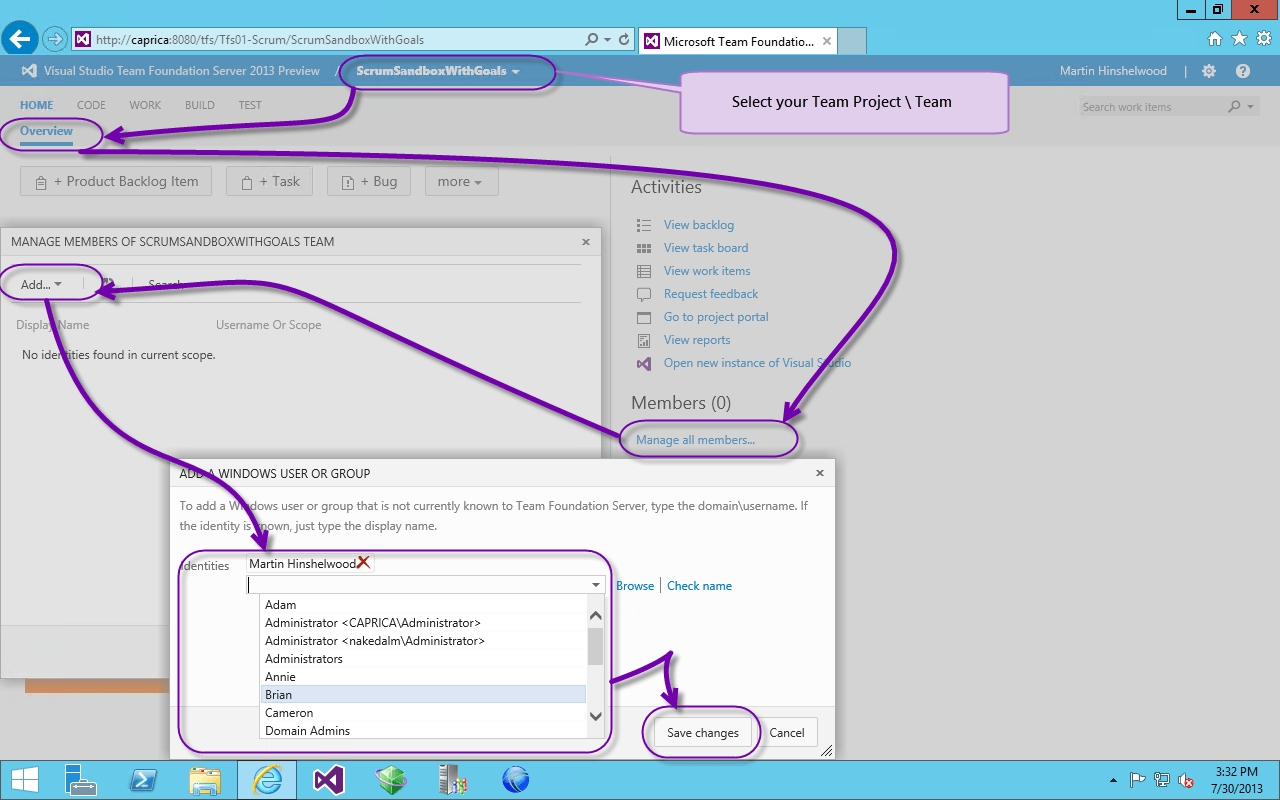Switch to the HOME hub
Viewport: 1280px width, 800px height.
point(37,105)
